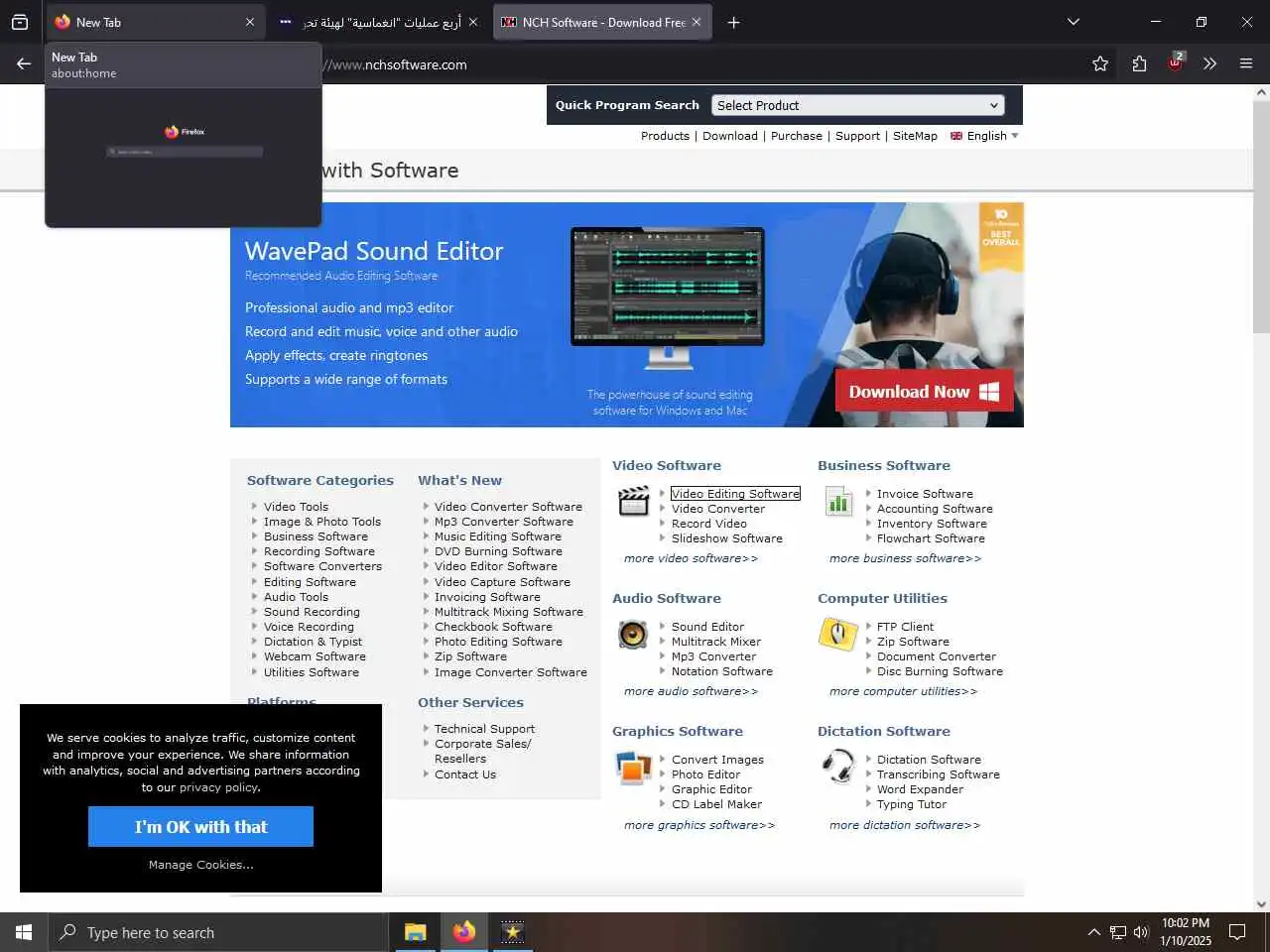Screen dimensions: 1270x952
Task: Click the Computer Utilities mouse icon
Action: 837,635
